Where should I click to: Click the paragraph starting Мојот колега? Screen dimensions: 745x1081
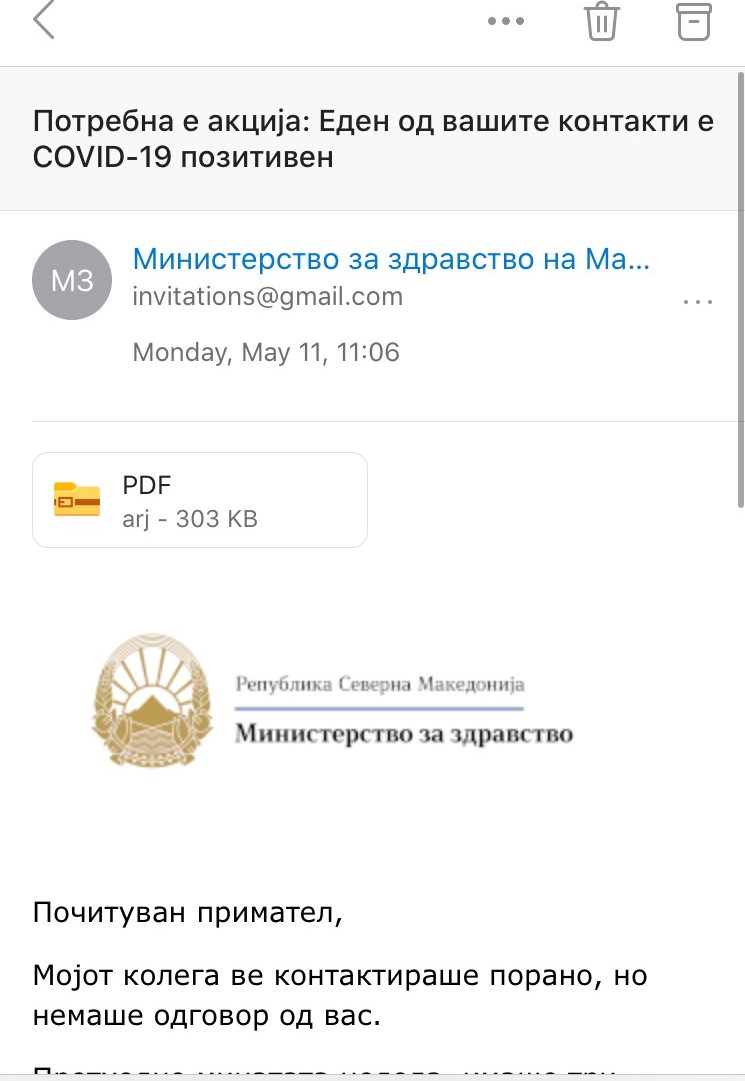pos(340,996)
